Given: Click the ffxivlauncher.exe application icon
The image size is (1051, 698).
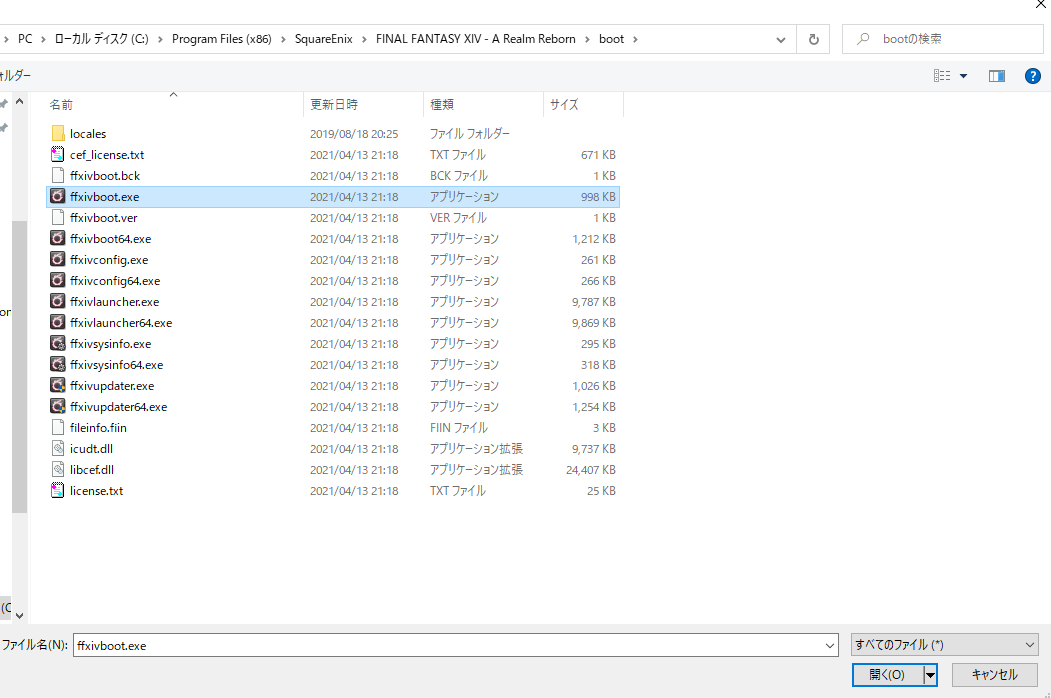Looking at the screenshot, I should [x=58, y=301].
